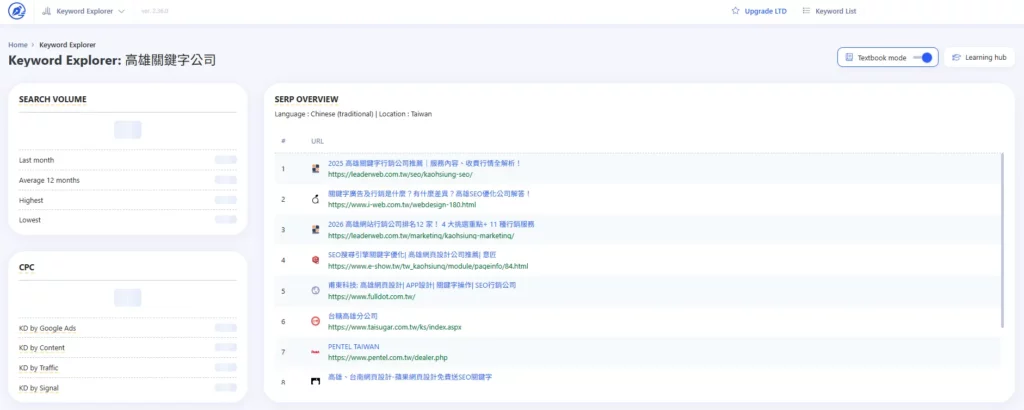Click KD by Traffic label

tap(39, 368)
